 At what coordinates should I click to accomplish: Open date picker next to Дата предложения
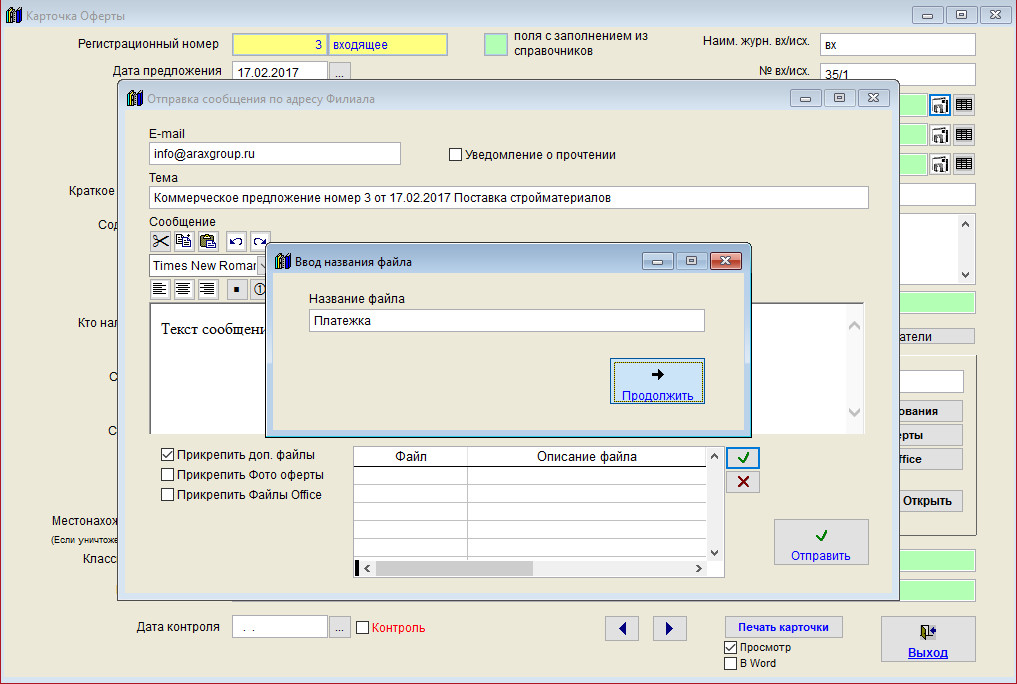point(340,72)
